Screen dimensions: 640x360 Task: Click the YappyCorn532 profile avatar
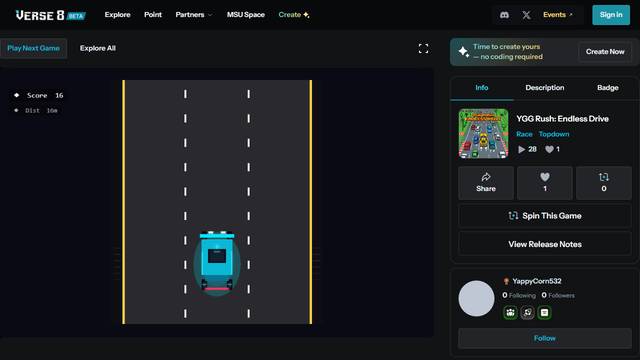pyautogui.click(x=476, y=298)
